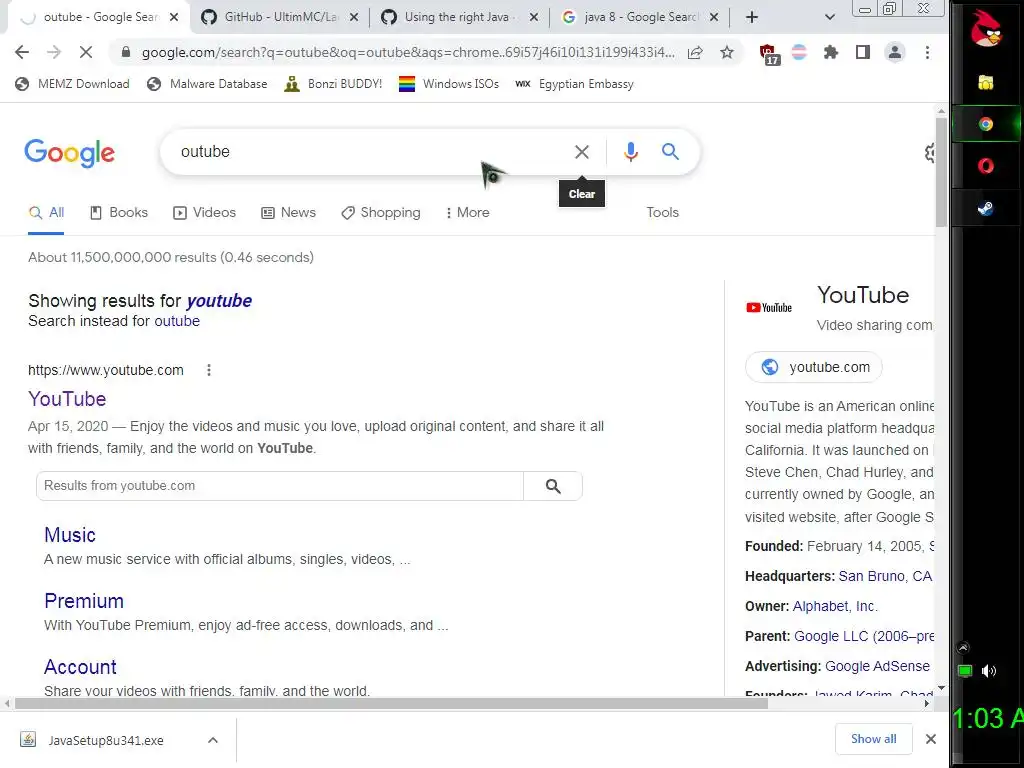Switch to News results tab
The width and height of the screenshot is (1024, 768).
click(x=289, y=212)
